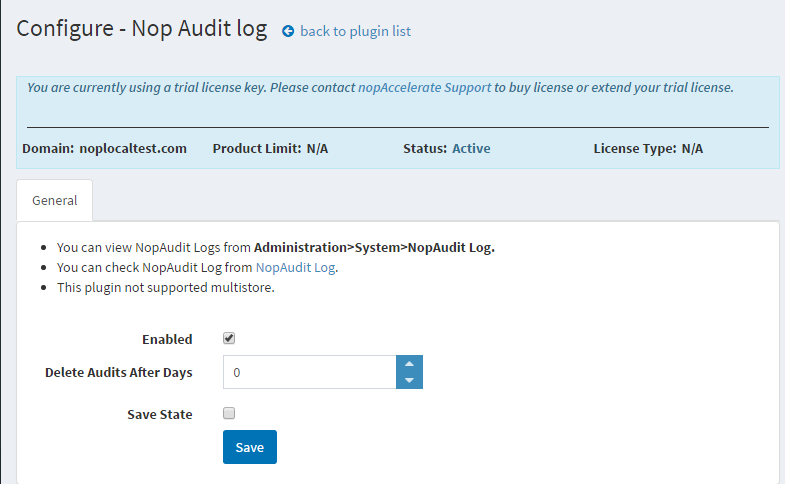785x484 pixels.
Task: Increase days with the up arrow
Action: click(410, 364)
